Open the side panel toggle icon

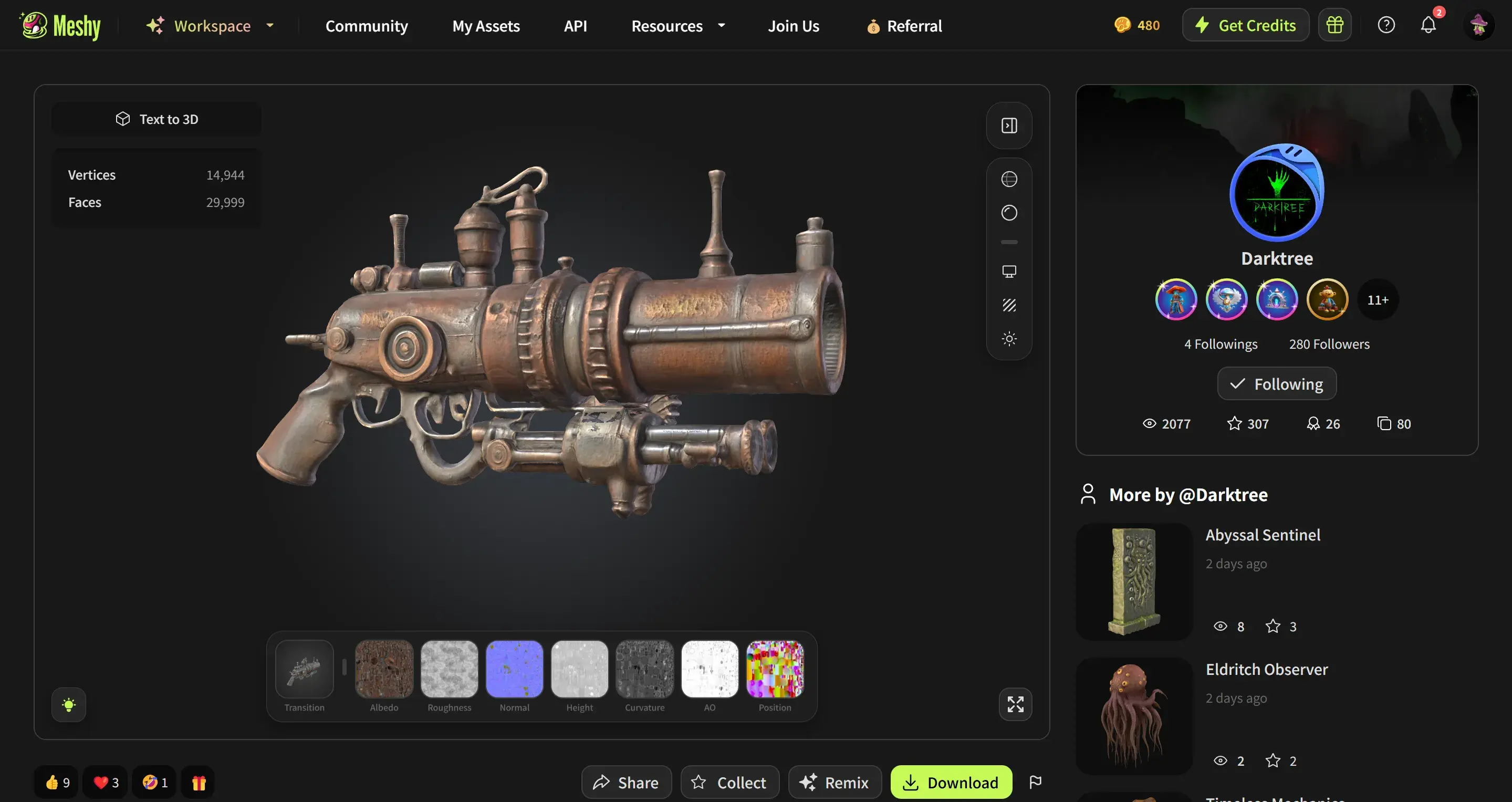coord(1009,125)
